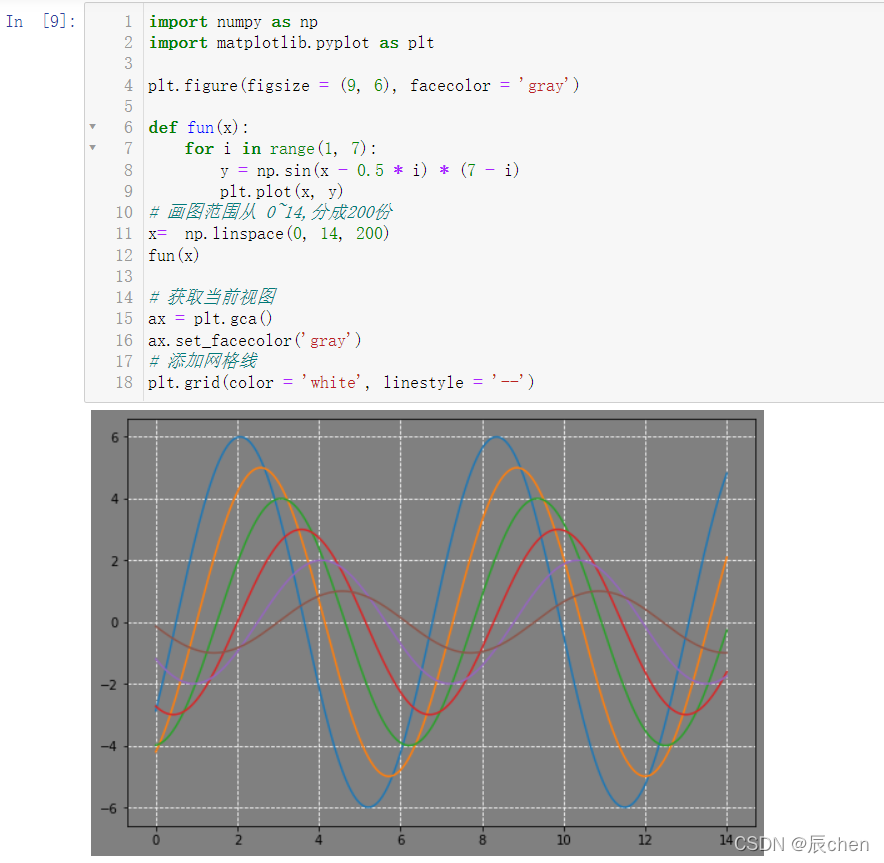Click line number 18 in gutter
Image resolution: width=884 pixels, height=863 pixels.
[124, 382]
